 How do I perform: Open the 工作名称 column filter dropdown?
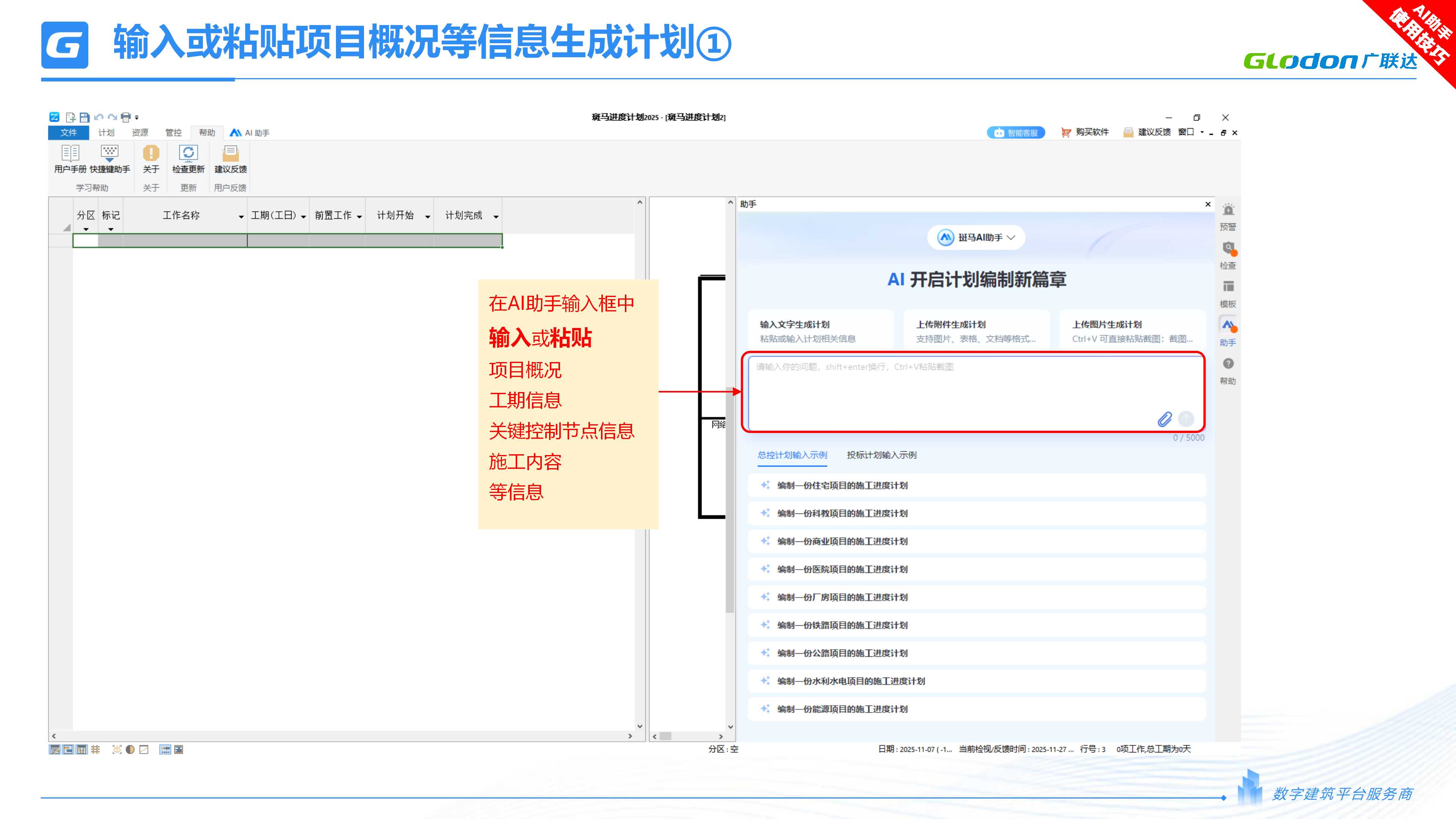click(x=241, y=217)
